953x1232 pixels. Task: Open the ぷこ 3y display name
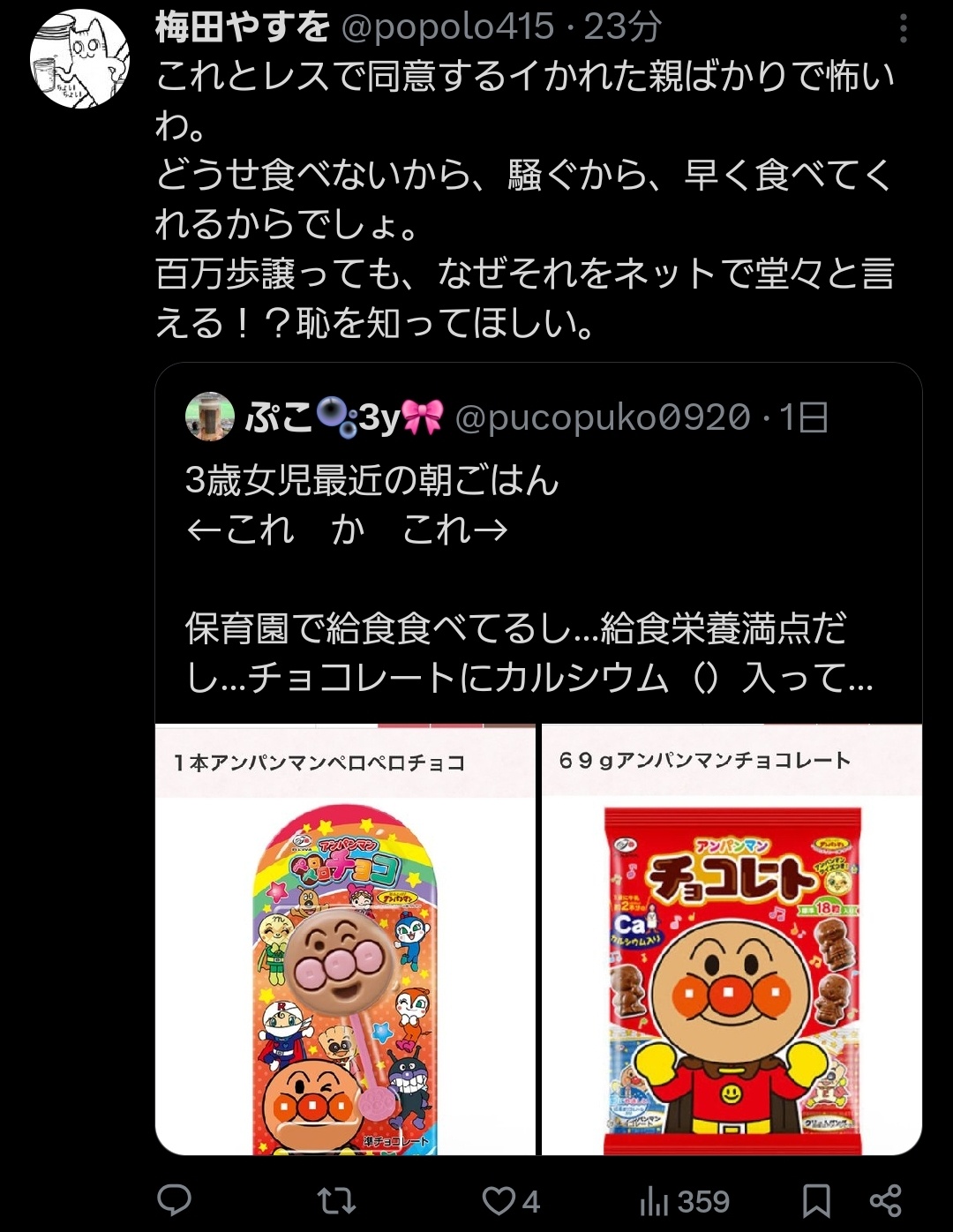pyautogui.click(x=344, y=417)
